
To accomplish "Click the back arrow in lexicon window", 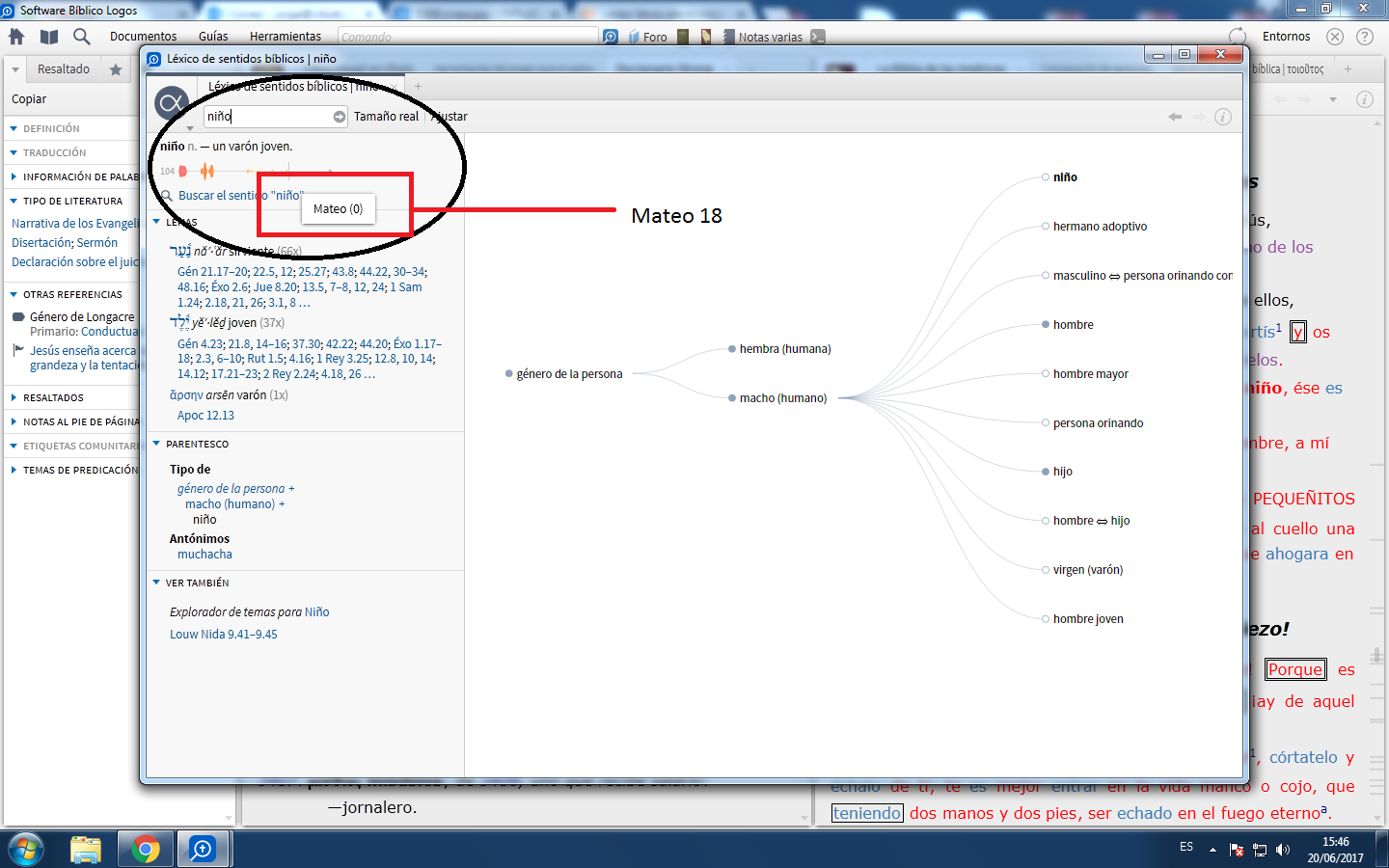I will pos(1175,117).
